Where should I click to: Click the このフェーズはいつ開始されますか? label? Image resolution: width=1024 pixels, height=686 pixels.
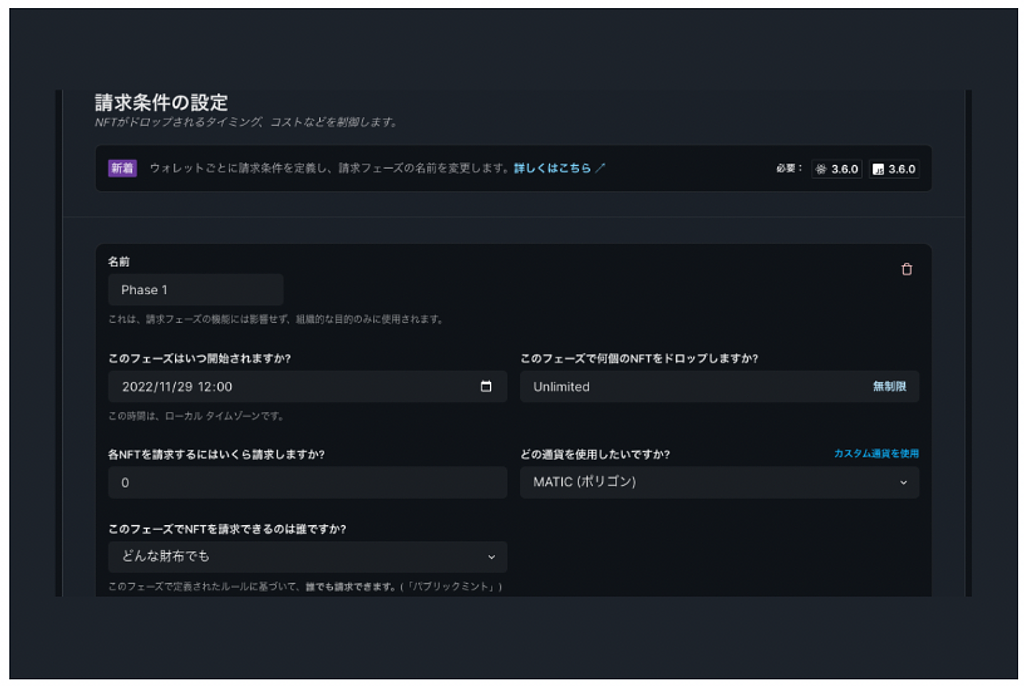pos(206,359)
